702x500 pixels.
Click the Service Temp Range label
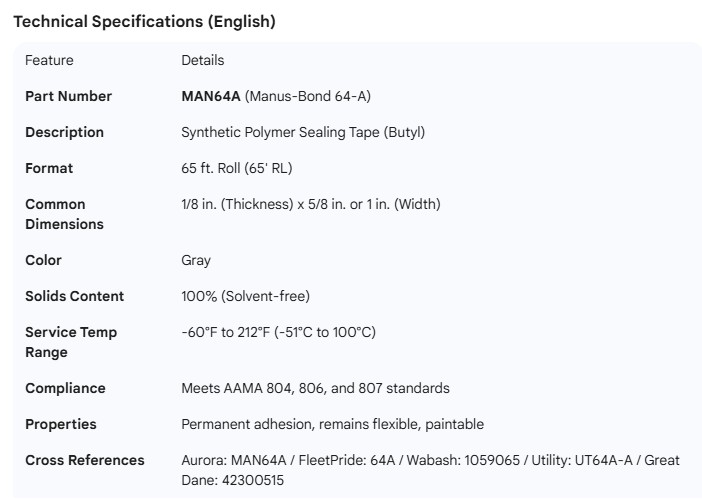pos(70,342)
